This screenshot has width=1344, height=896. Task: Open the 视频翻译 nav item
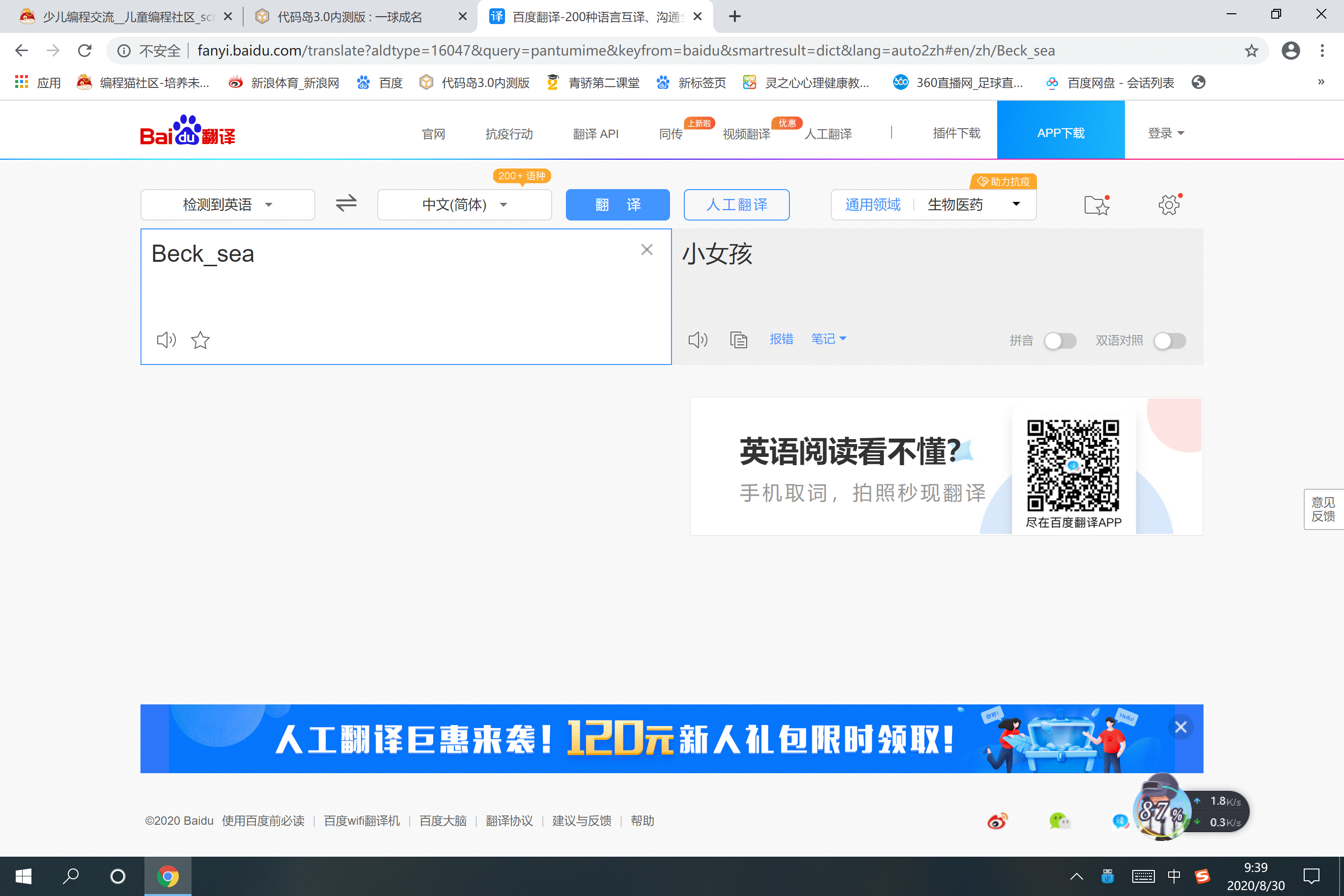[746, 134]
